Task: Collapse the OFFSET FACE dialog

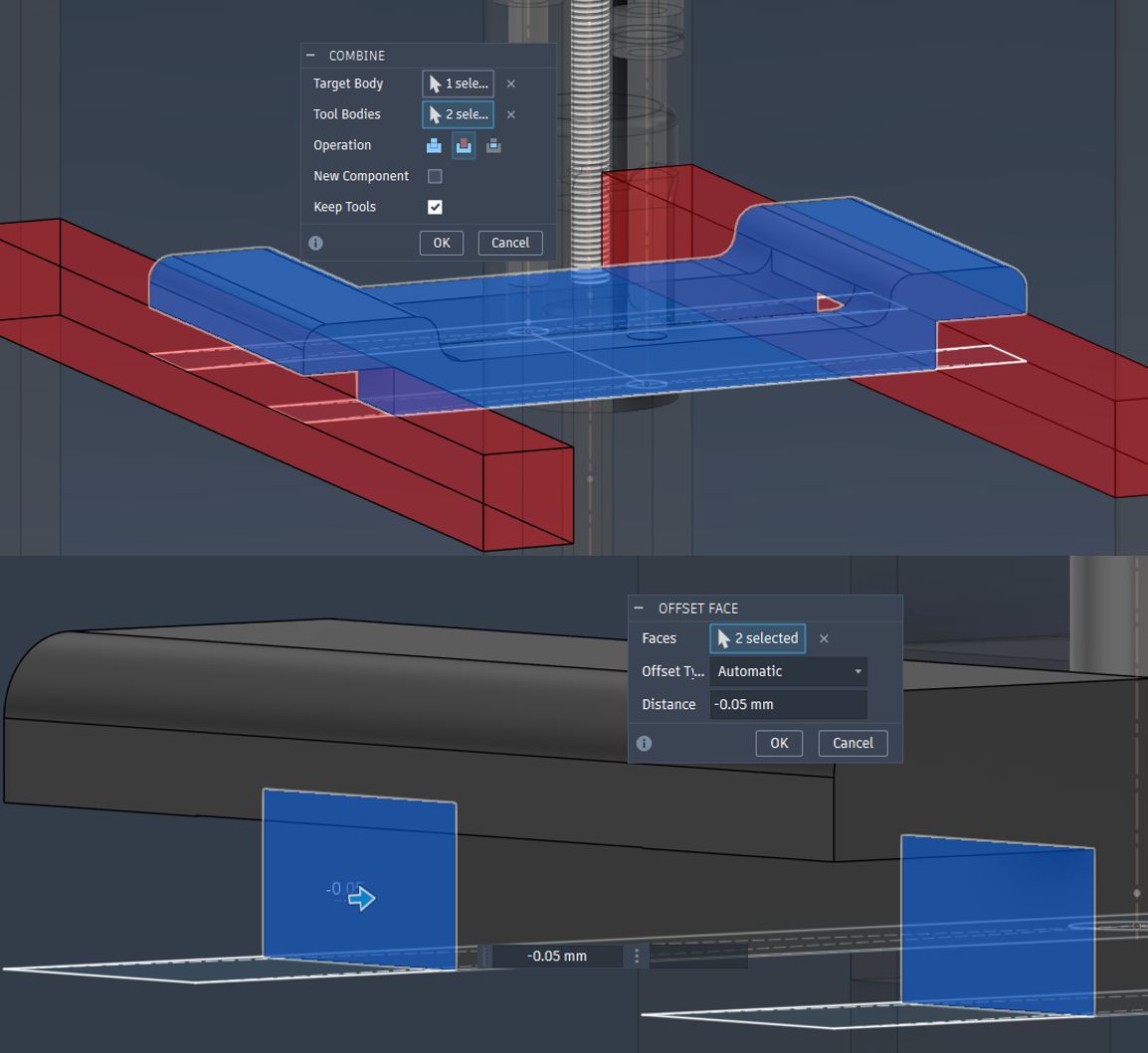Action: [641, 608]
